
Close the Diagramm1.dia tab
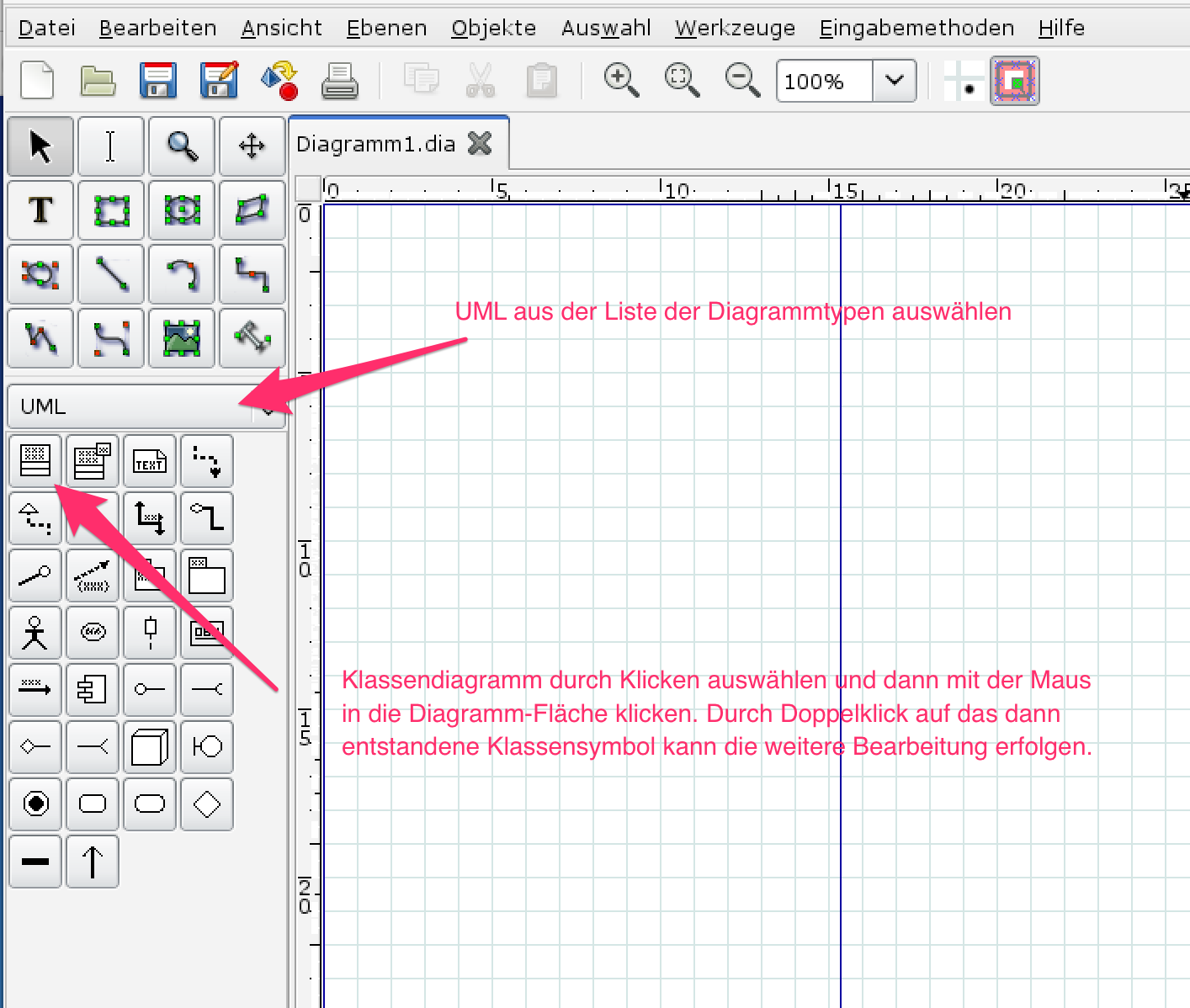(480, 143)
